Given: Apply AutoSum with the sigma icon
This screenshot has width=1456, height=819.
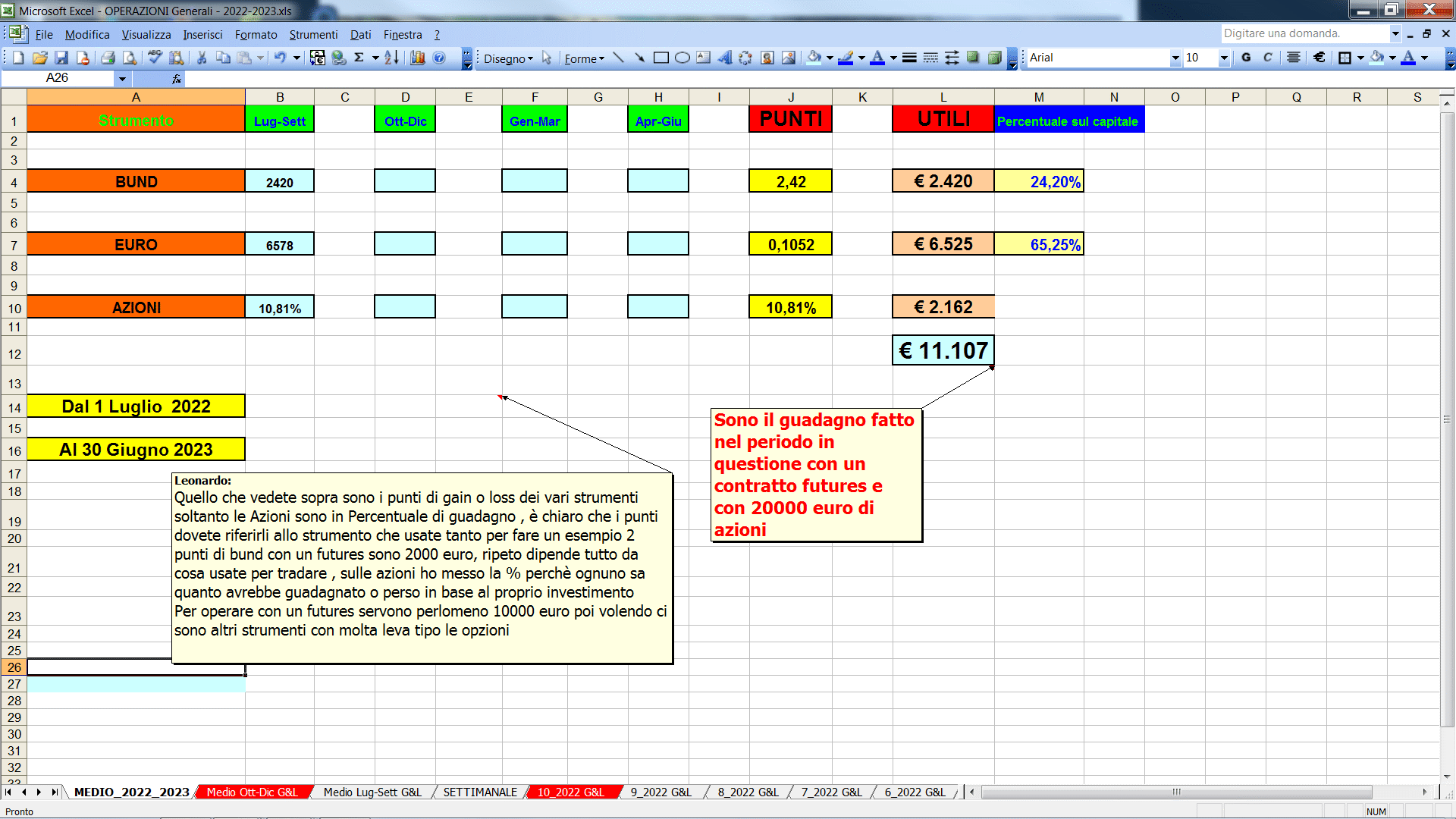Looking at the screenshot, I should tap(359, 58).
